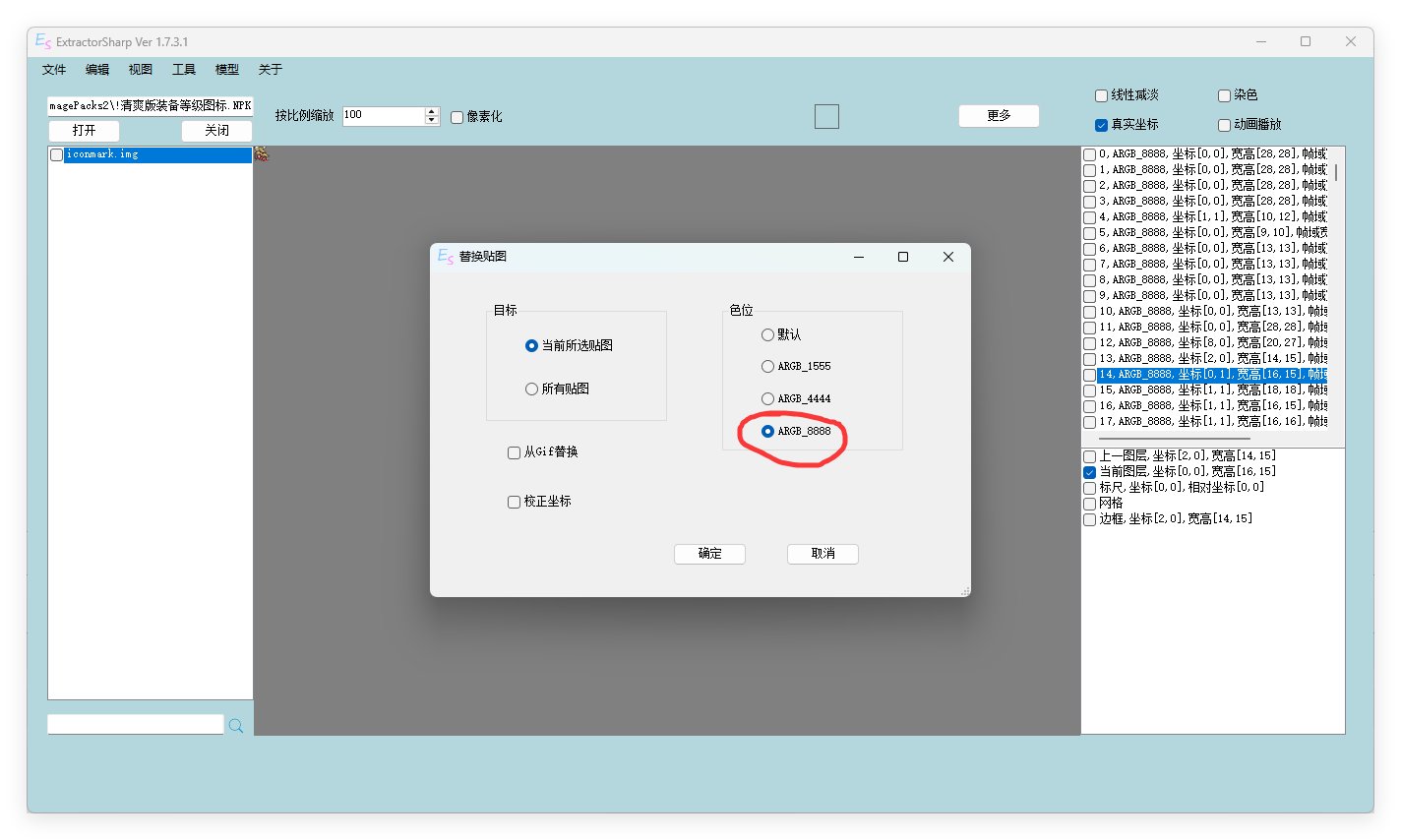Increase the zoom percentage with up arrow

click(x=432, y=111)
